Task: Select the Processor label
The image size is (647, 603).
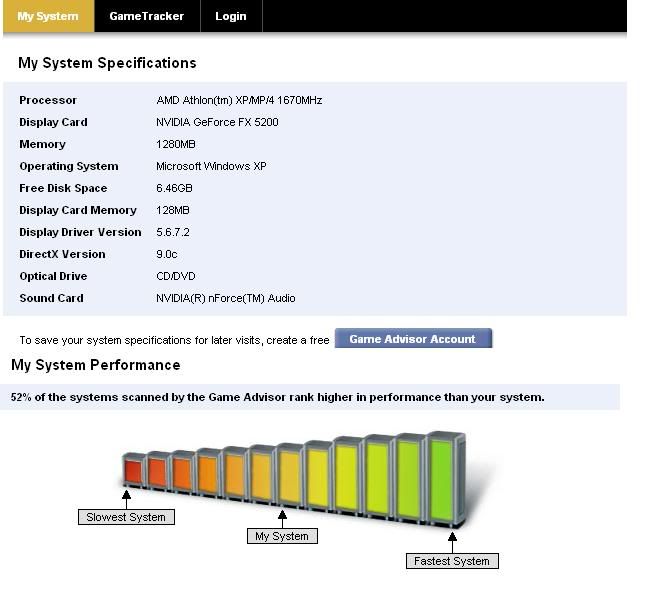Action: pyautogui.click(x=48, y=100)
